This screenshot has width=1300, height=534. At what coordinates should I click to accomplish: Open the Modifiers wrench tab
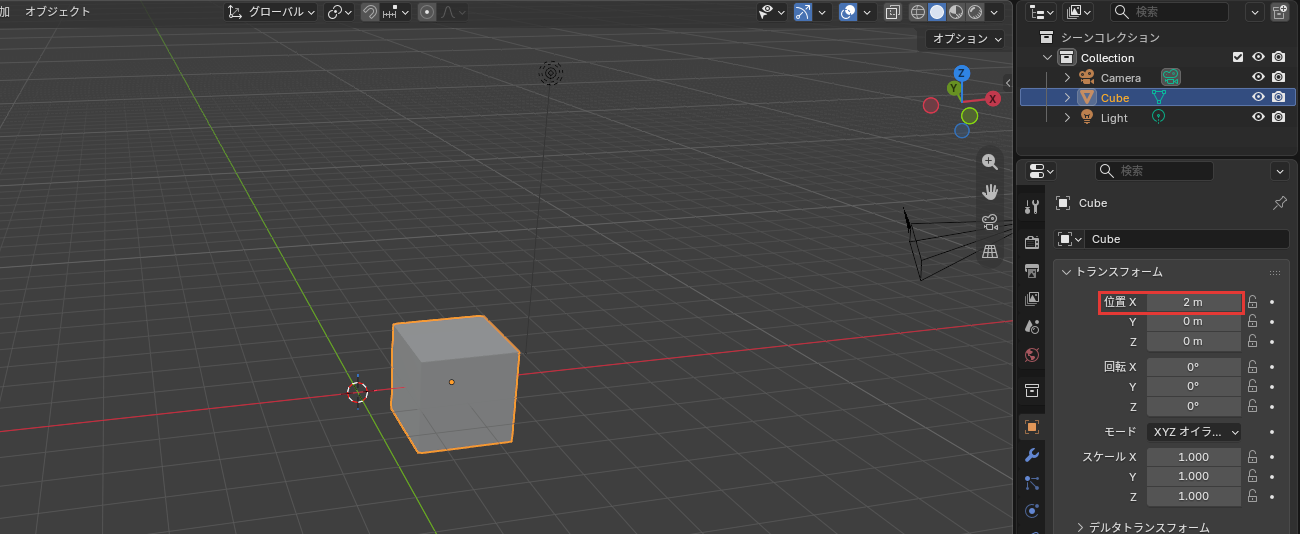coord(1032,455)
